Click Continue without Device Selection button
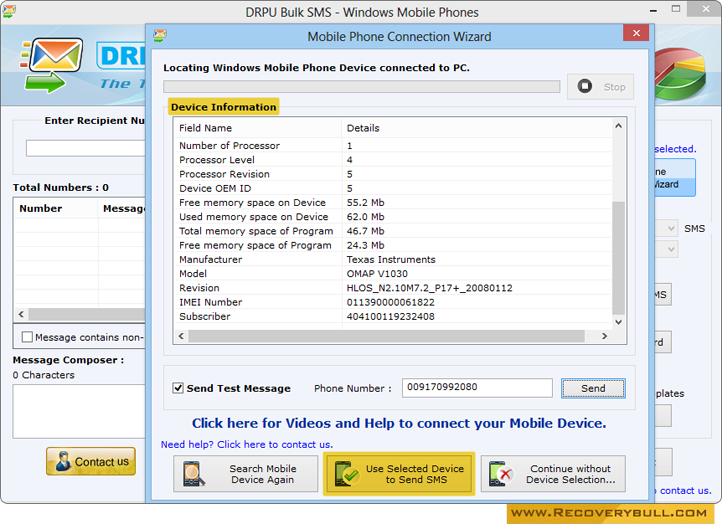The height and width of the screenshot is (524, 722). pyautogui.click(x=553, y=474)
